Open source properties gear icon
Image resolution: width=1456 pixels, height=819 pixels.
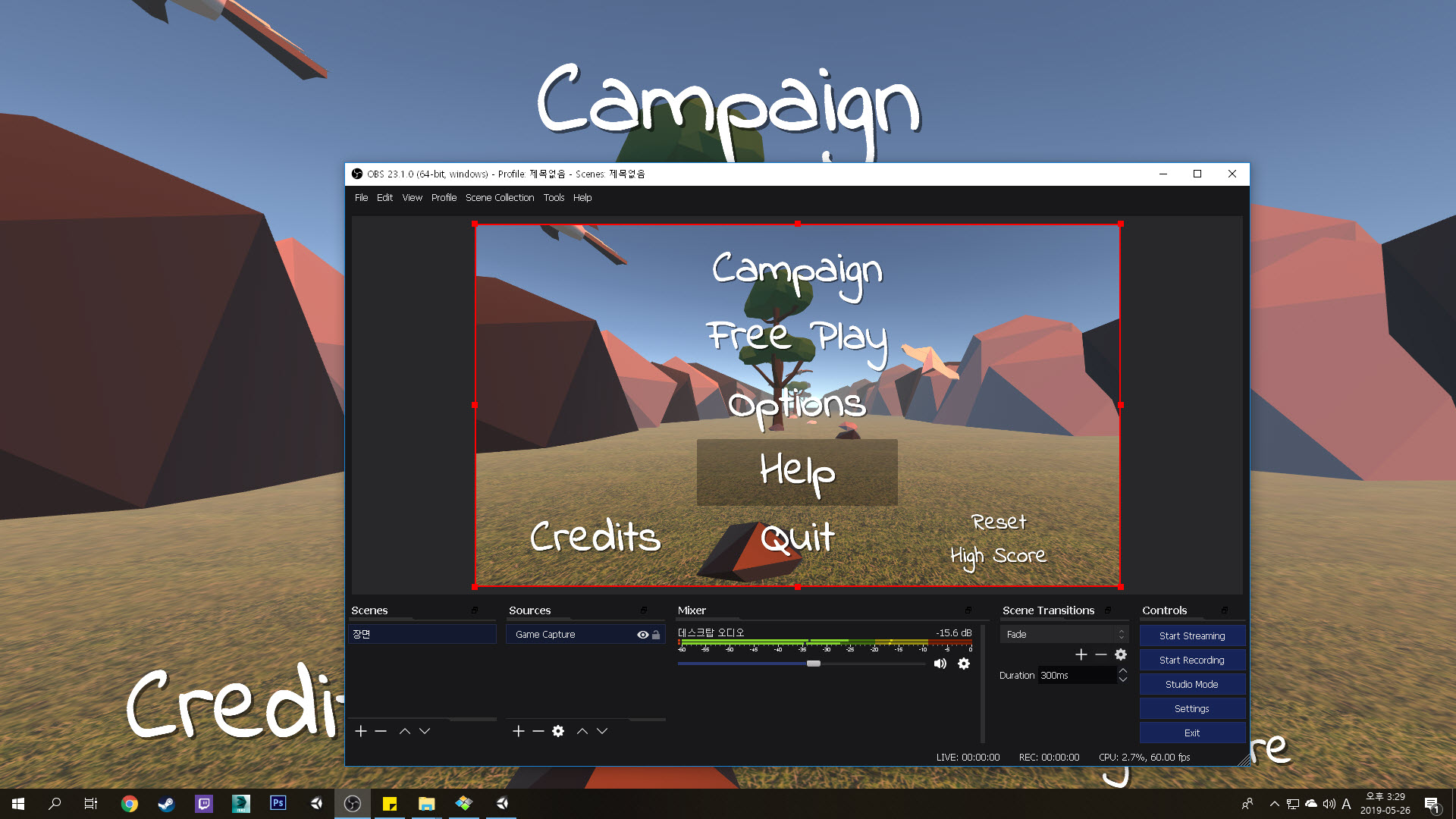pos(558,731)
